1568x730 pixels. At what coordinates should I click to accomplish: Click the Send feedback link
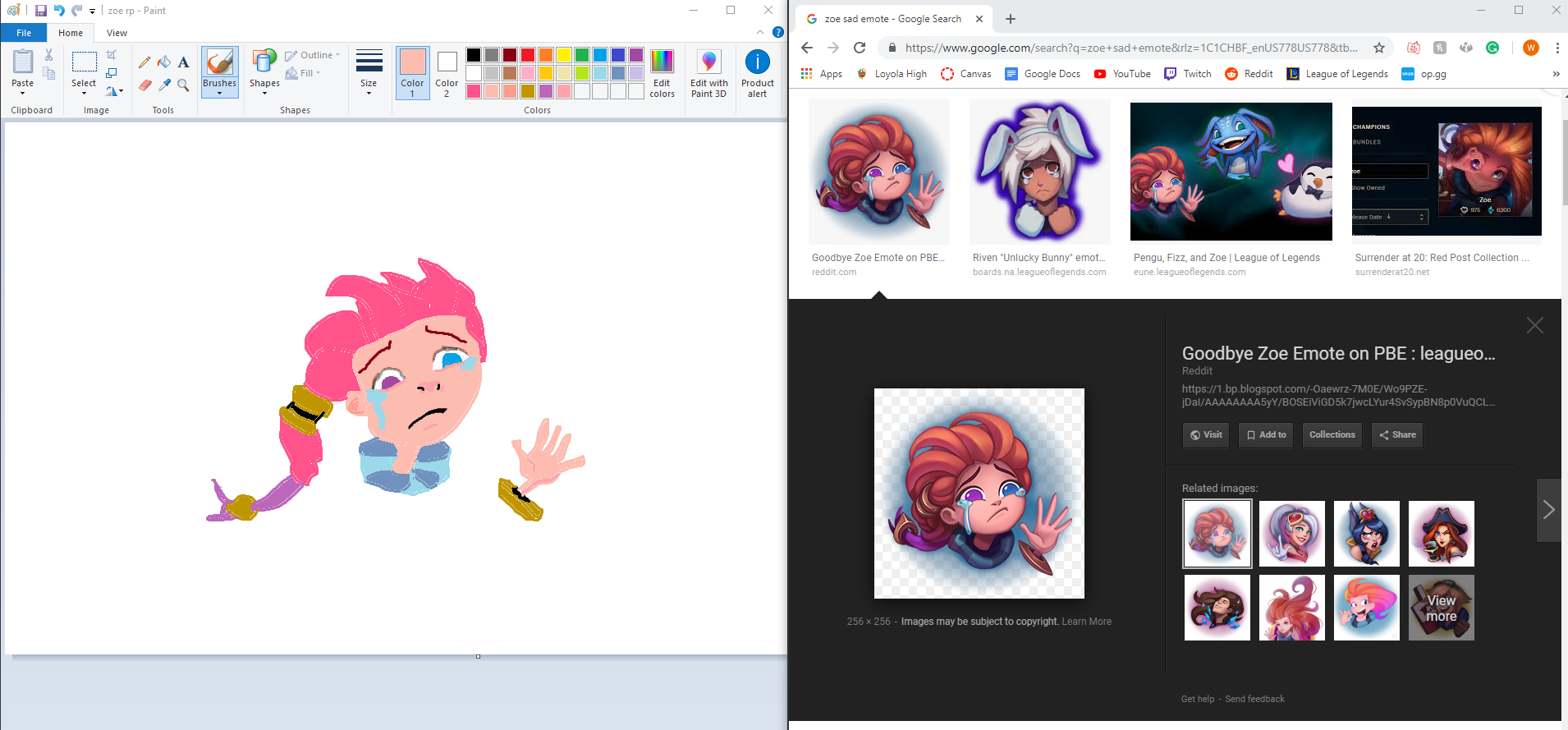1254,699
